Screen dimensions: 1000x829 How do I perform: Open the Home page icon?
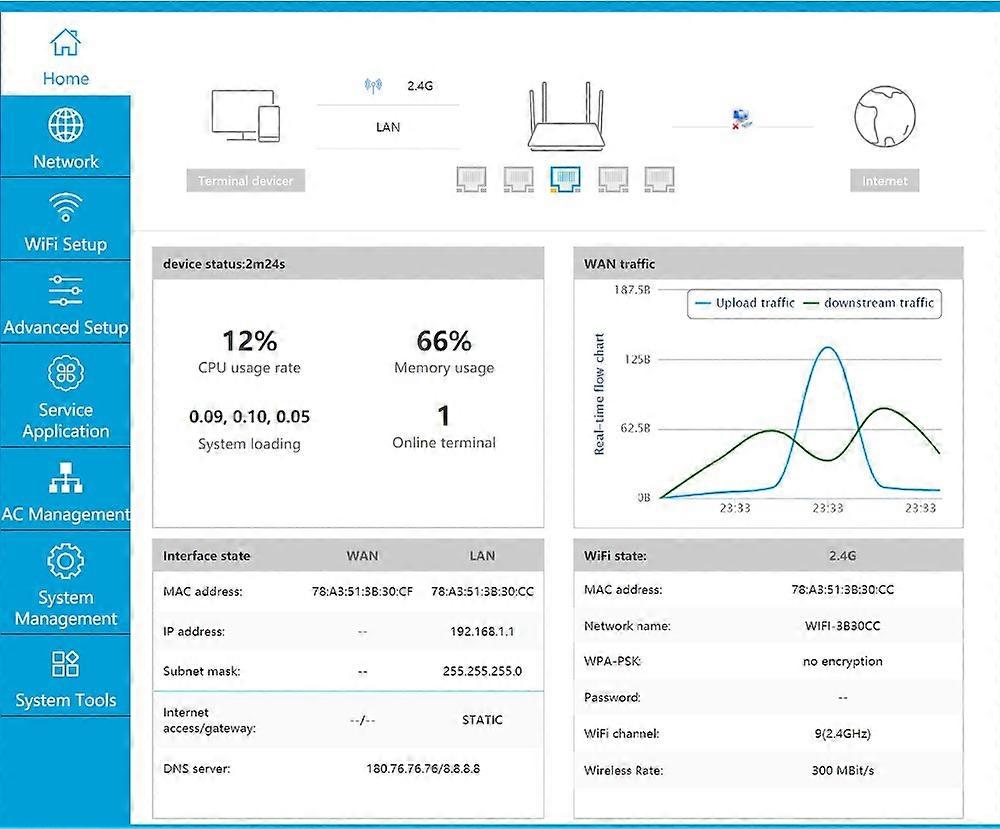pyautogui.click(x=65, y=43)
